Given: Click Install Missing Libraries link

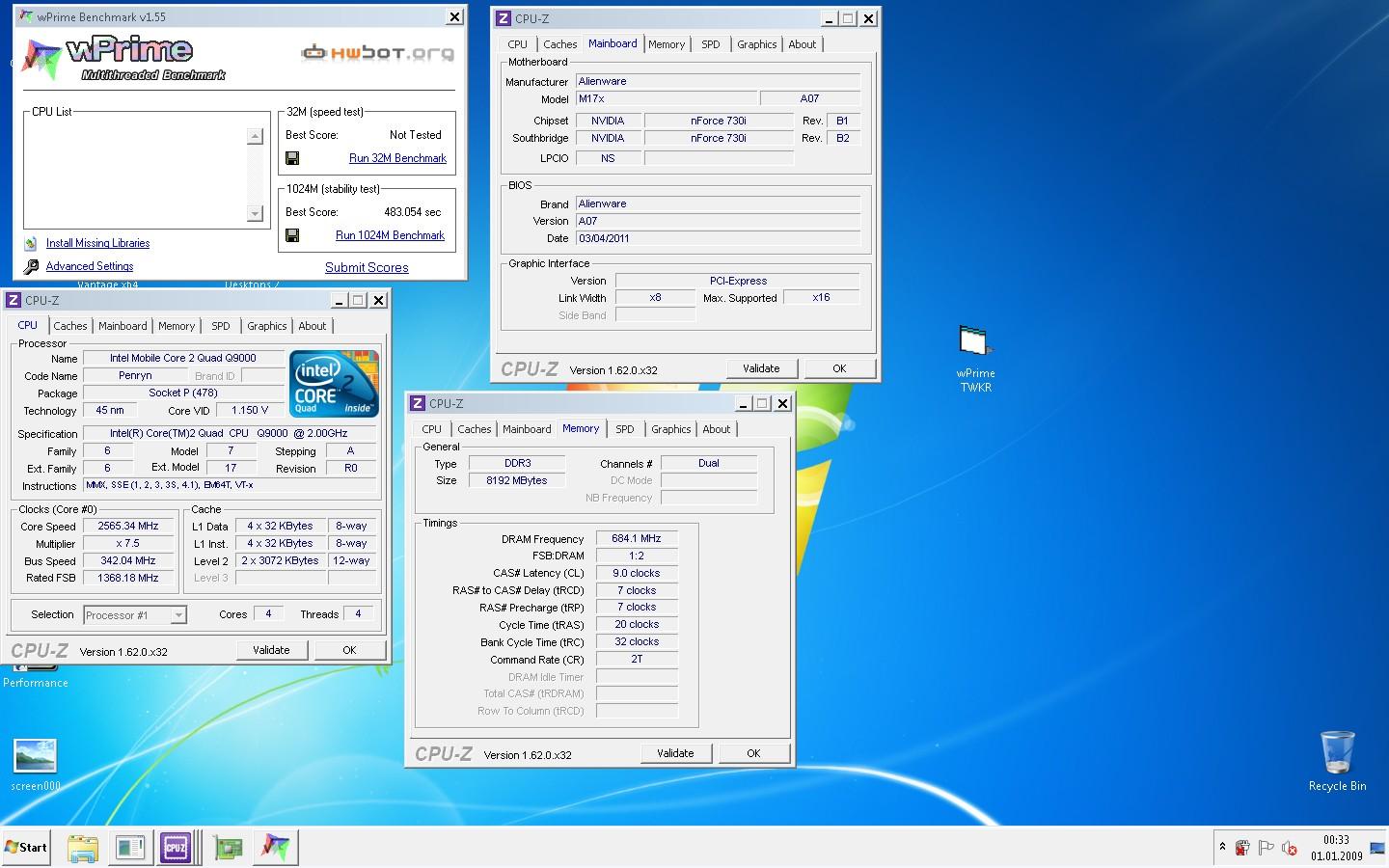Looking at the screenshot, I should (97, 243).
